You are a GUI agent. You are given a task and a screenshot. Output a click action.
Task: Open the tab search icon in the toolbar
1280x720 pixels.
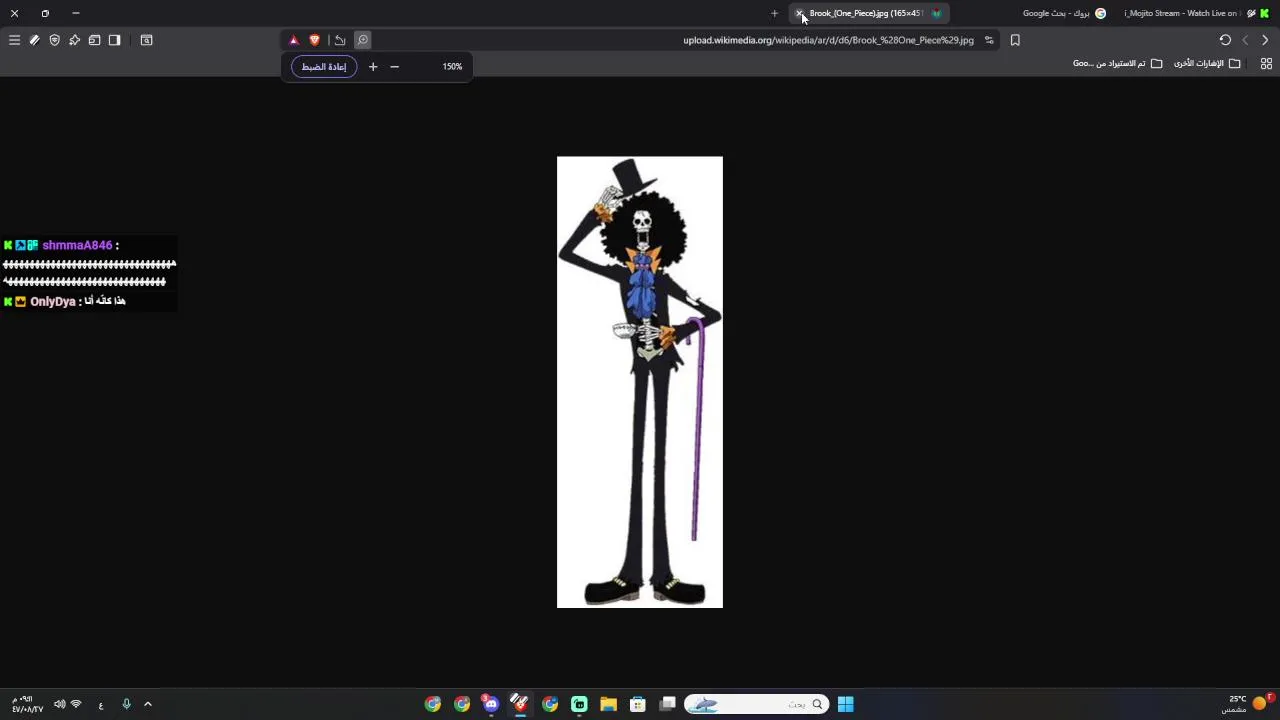pyautogui.click(x=146, y=40)
